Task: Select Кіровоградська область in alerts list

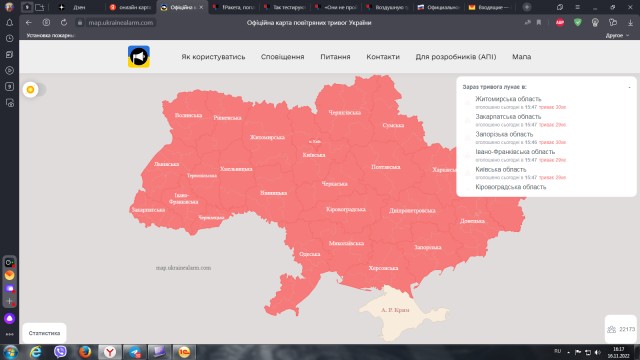Action: 511,187
